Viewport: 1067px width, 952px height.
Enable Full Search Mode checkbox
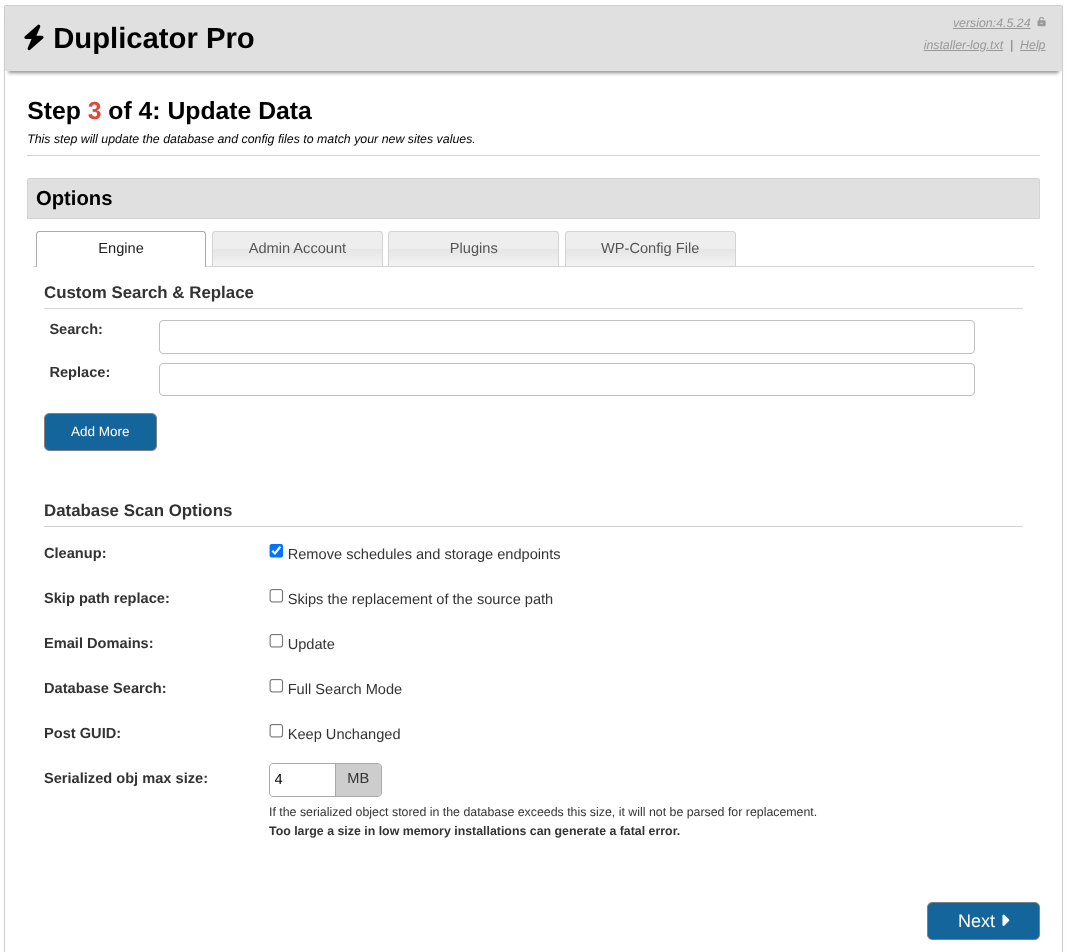click(277, 686)
